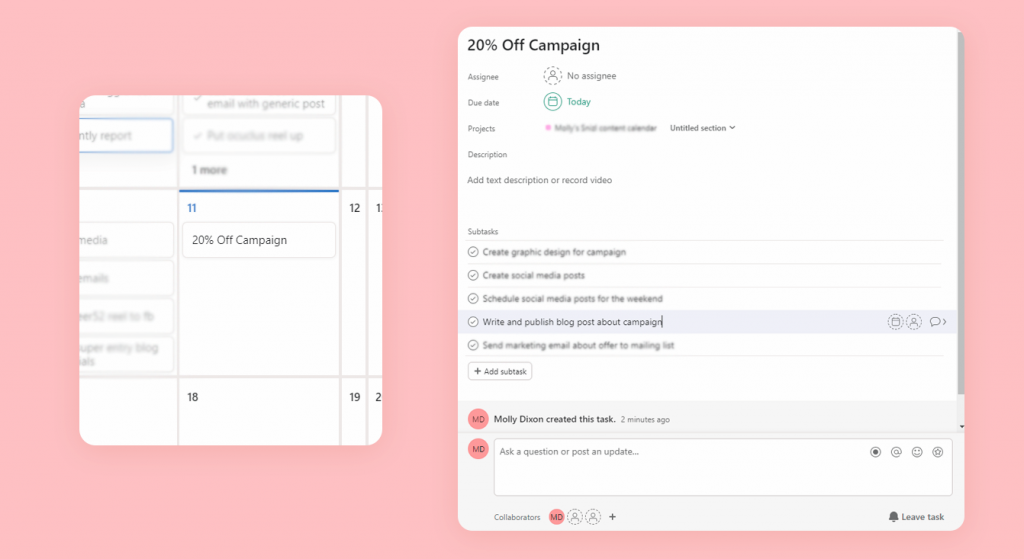
Task: Open comments on blog post subtask
Action: click(x=936, y=322)
